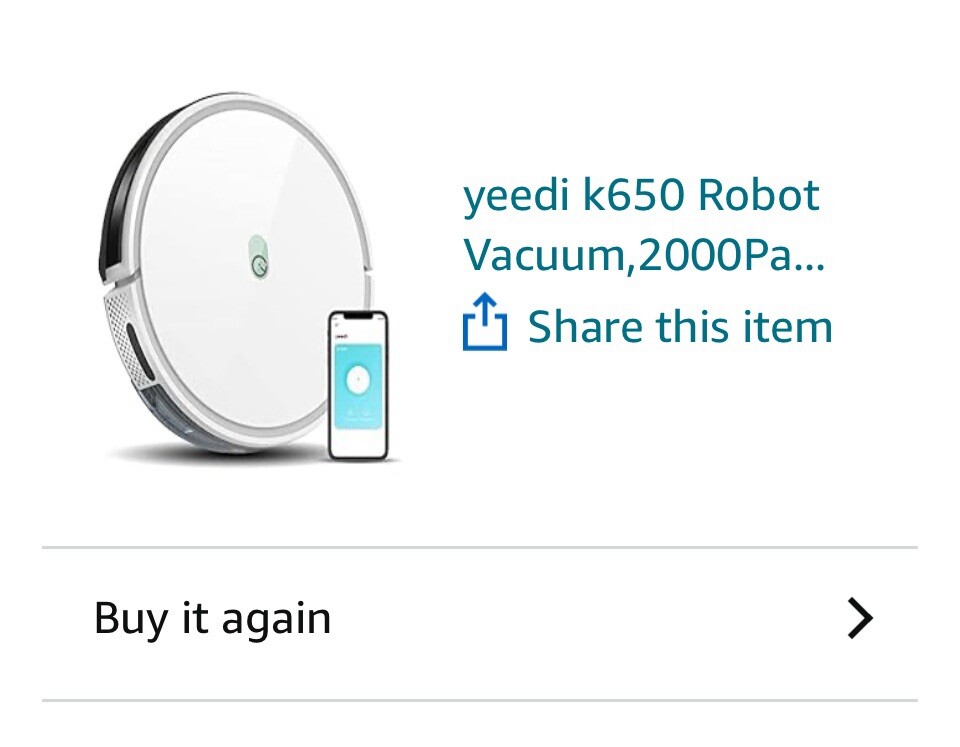
Task: Click the yeedi k650 Robot Vacuum title
Action: coord(641,196)
